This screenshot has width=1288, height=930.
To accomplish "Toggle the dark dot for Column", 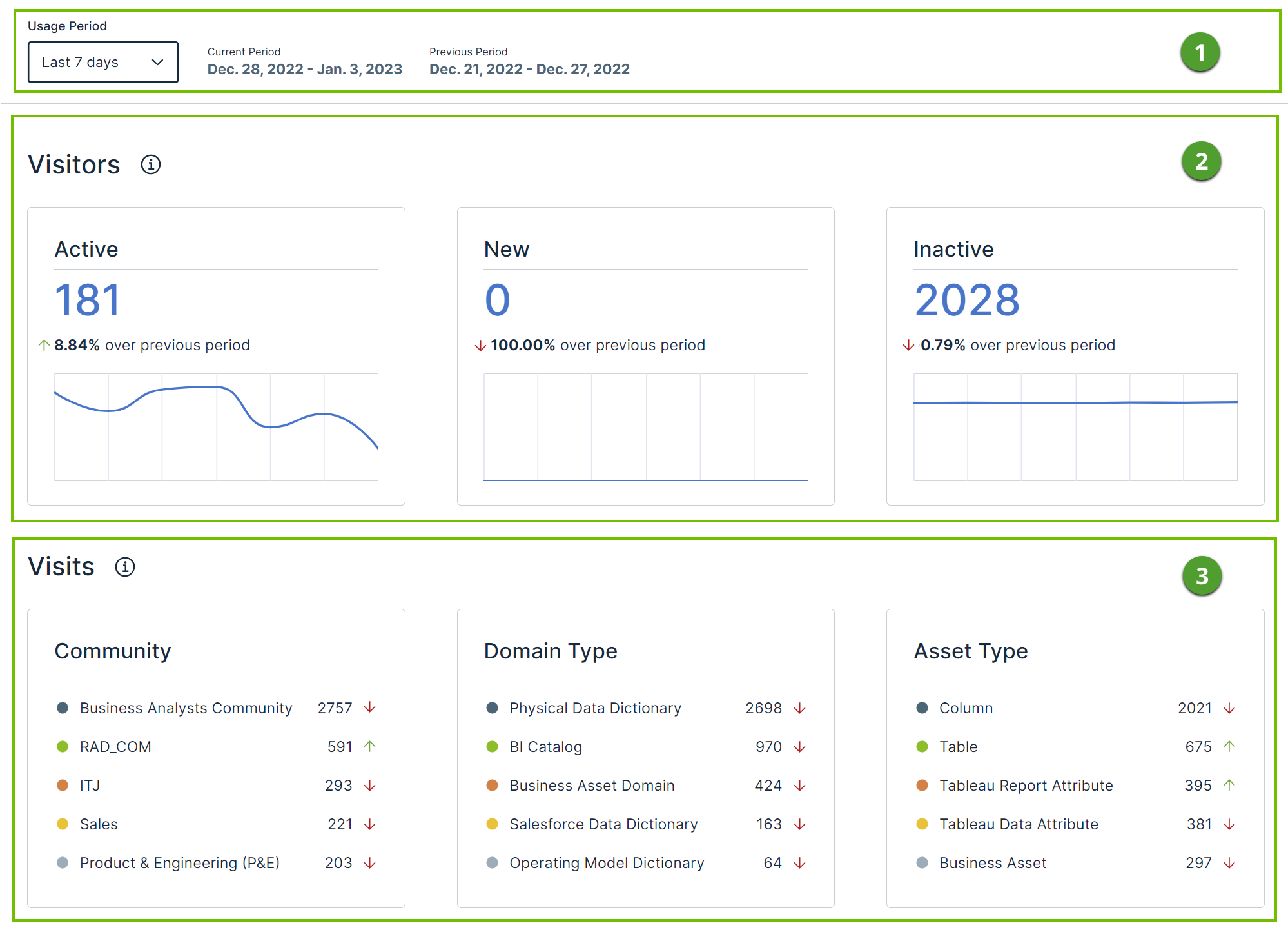I will point(922,707).
